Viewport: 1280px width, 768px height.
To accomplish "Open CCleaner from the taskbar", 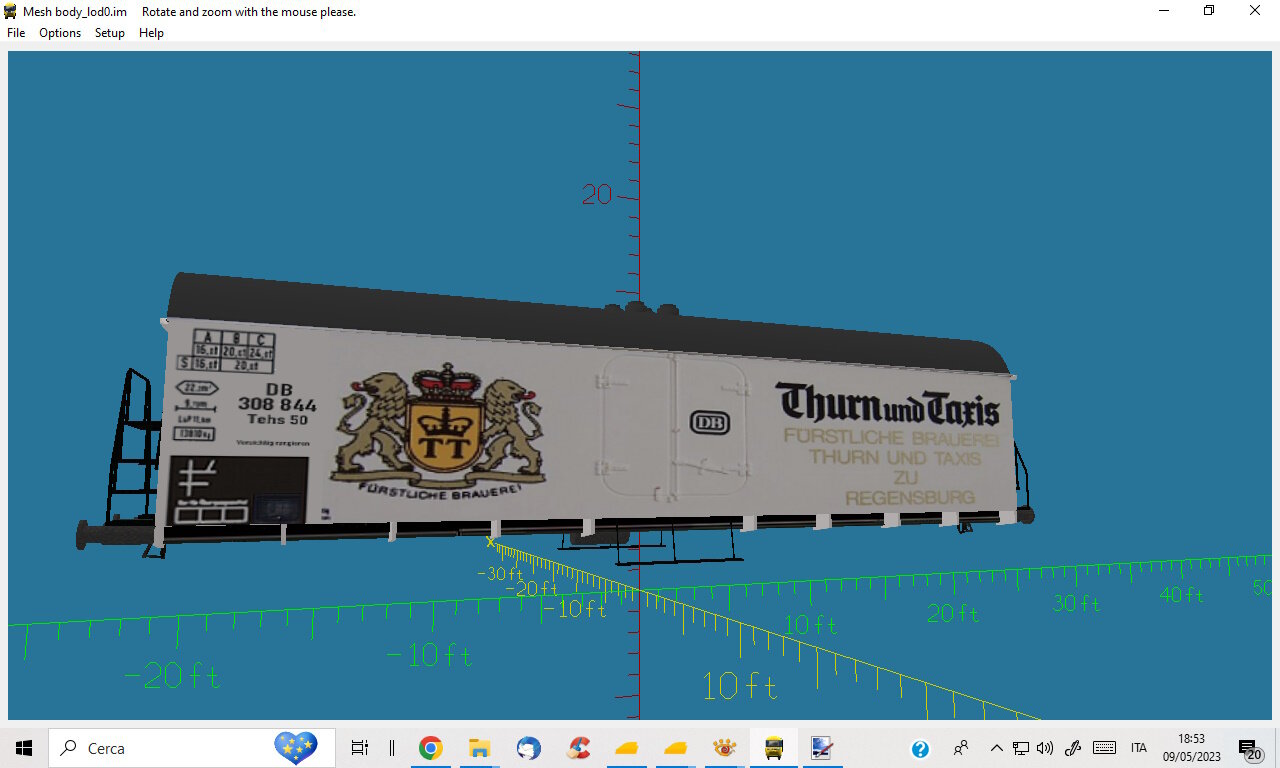I will tap(578, 748).
